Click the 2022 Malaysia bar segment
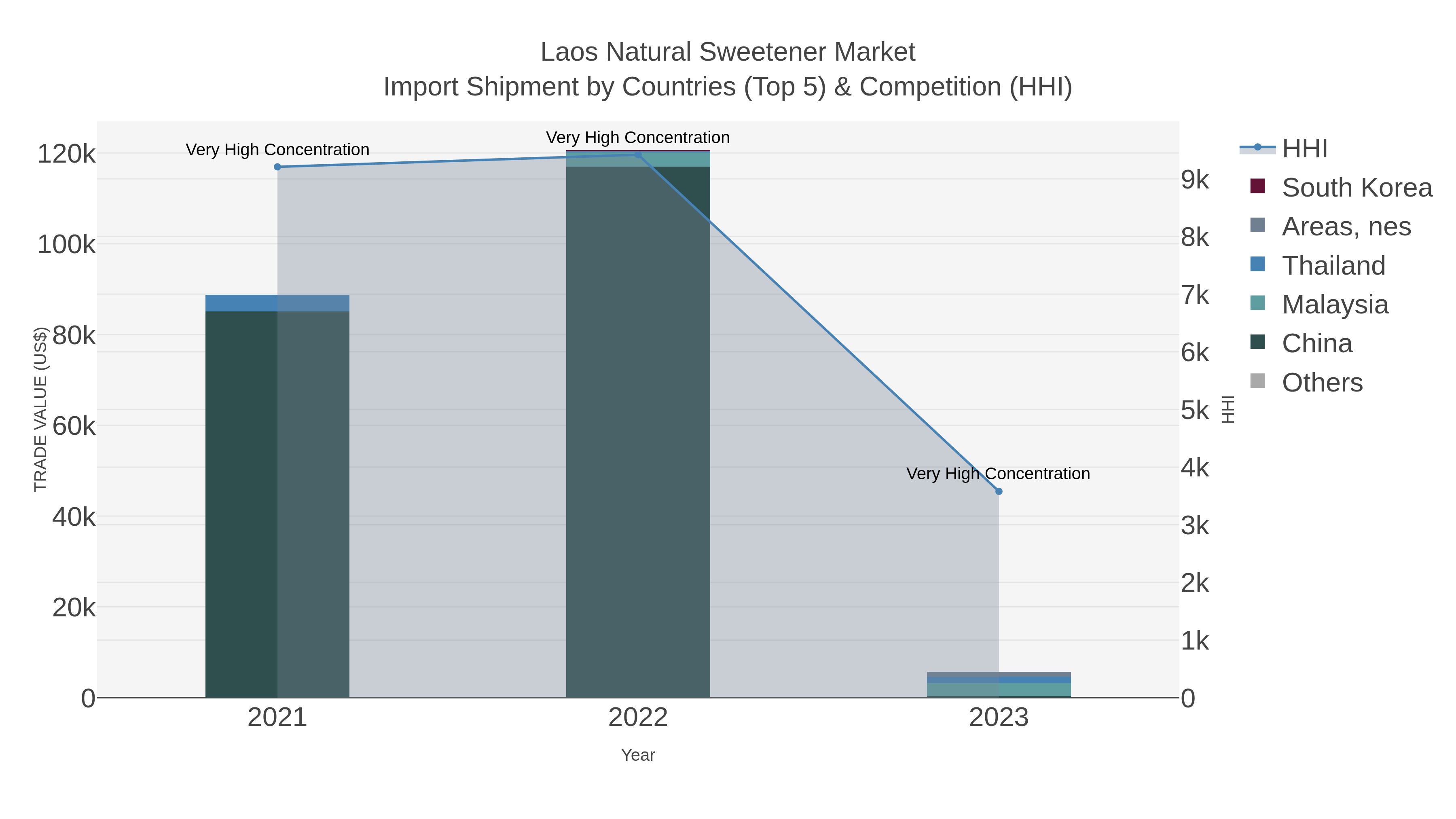Screen dimensions: 1456x819 click(x=638, y=159)
